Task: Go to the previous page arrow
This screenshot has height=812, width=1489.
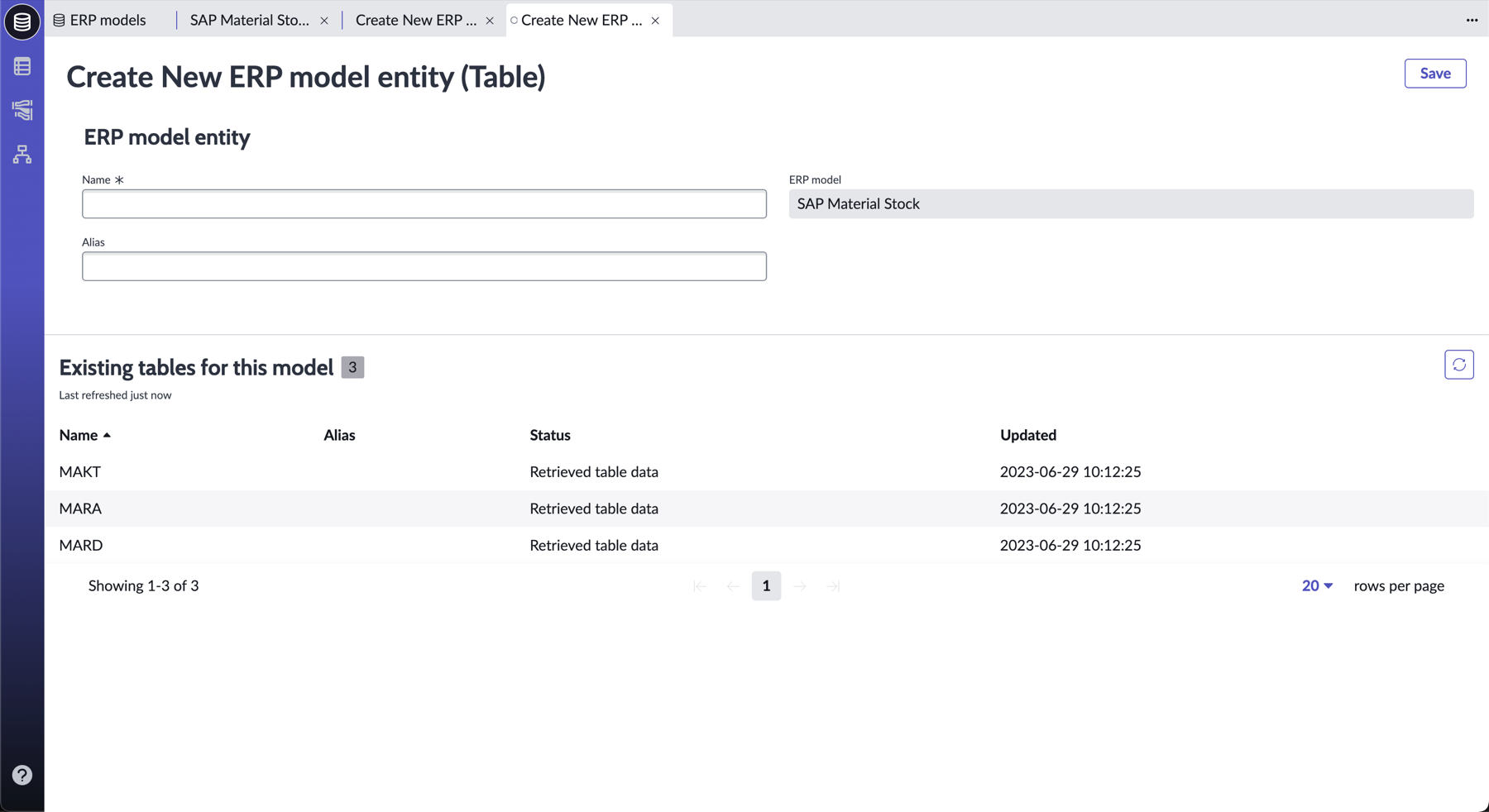Action: coord(733,586)
